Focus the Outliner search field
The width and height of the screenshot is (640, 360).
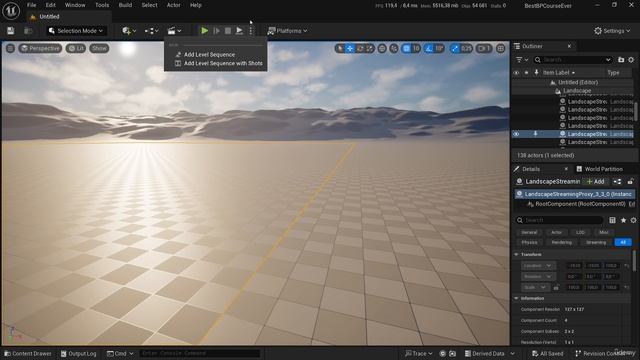point(573,60)
